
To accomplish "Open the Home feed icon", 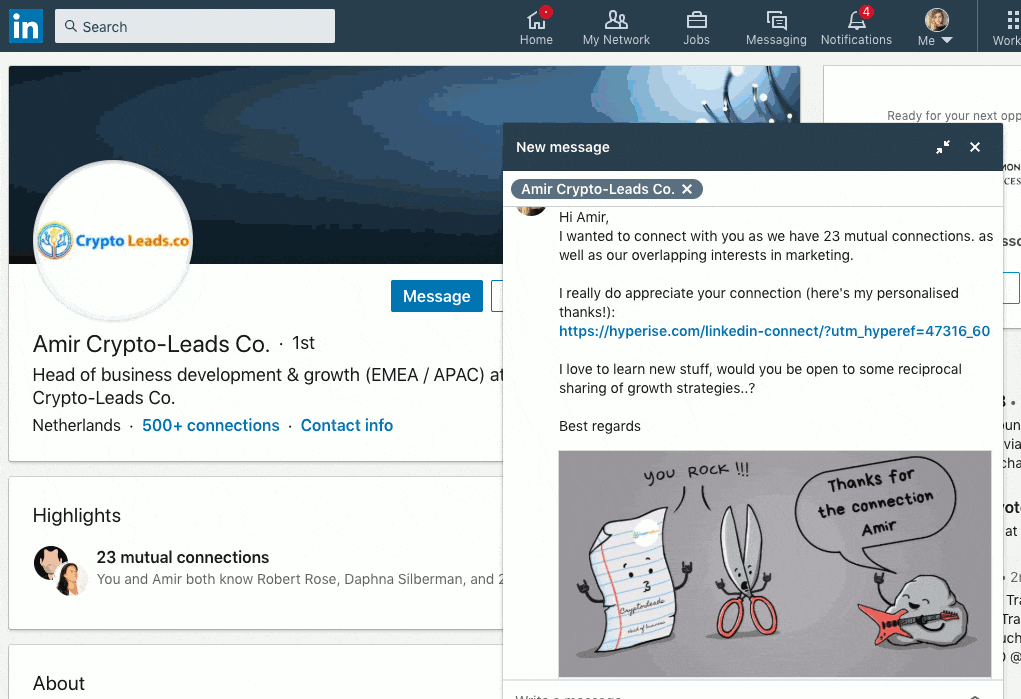I will (x=536, y=27).
